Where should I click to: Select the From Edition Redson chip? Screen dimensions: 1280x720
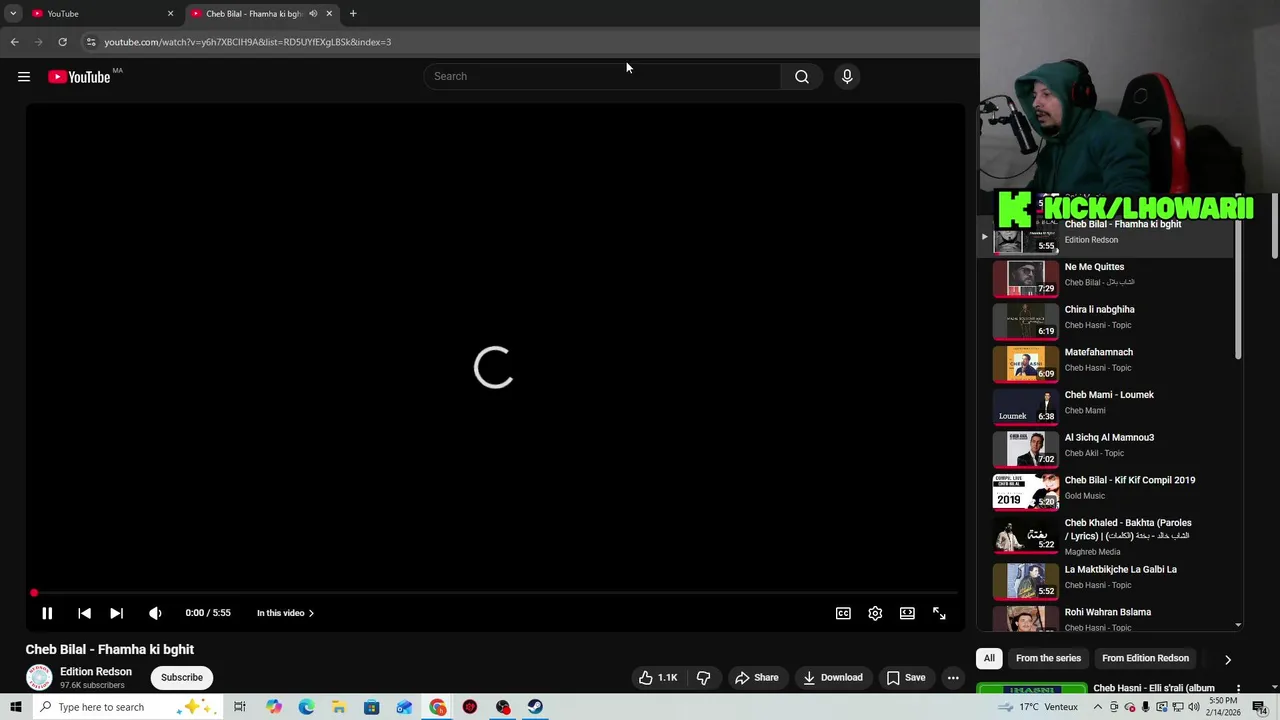point(1145,658)
